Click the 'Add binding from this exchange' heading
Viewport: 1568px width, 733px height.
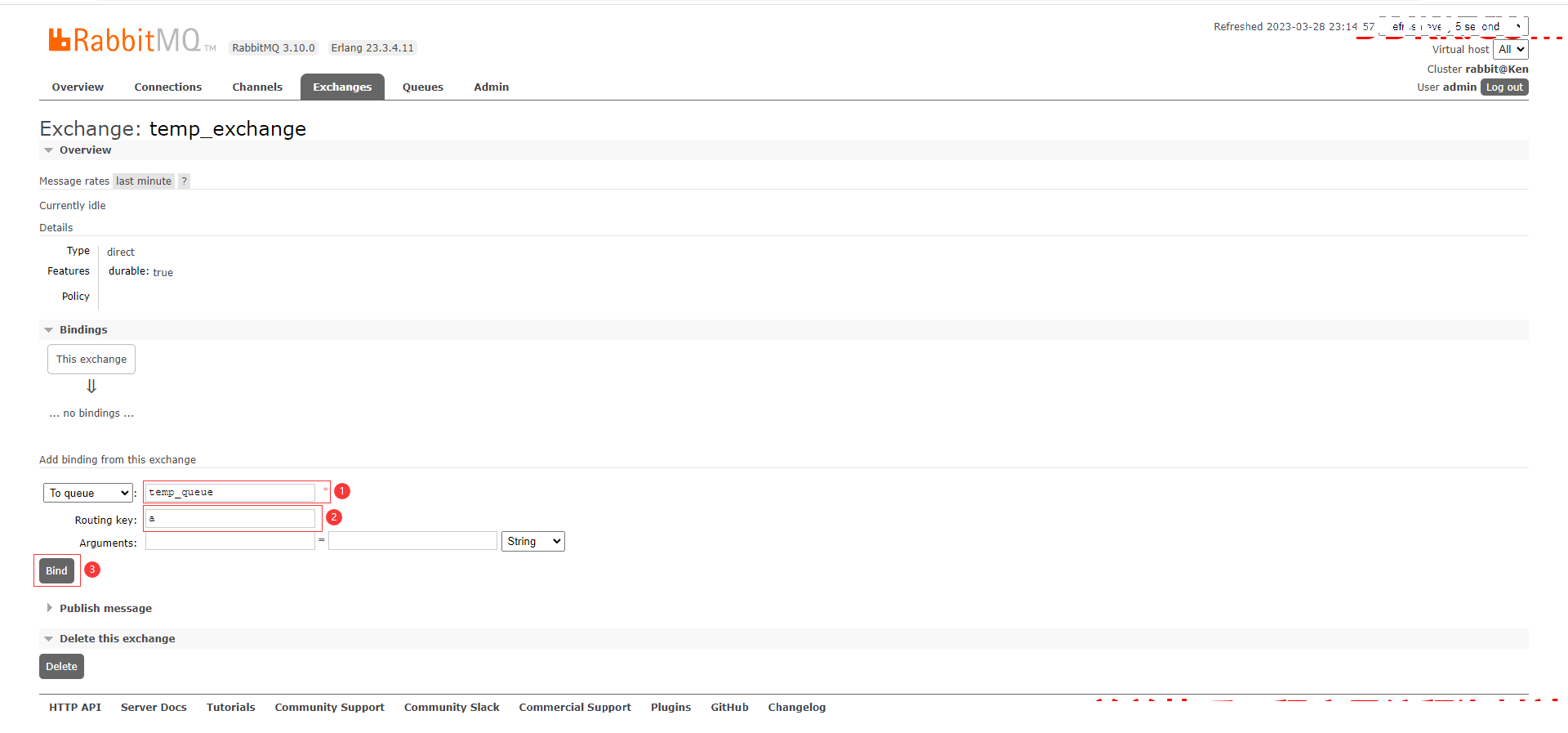pos(118,460)
